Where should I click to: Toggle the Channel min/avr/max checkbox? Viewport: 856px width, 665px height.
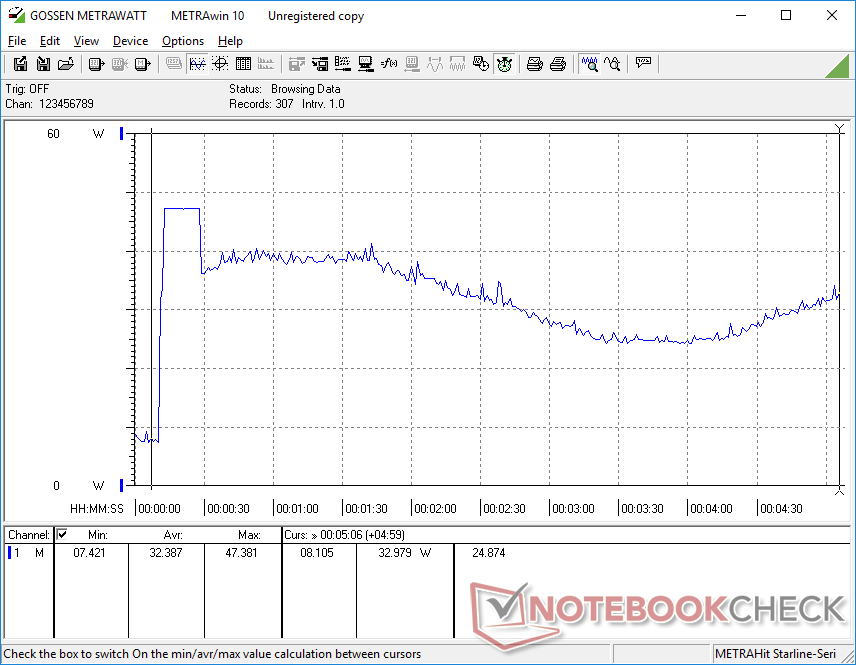(62, 534)
